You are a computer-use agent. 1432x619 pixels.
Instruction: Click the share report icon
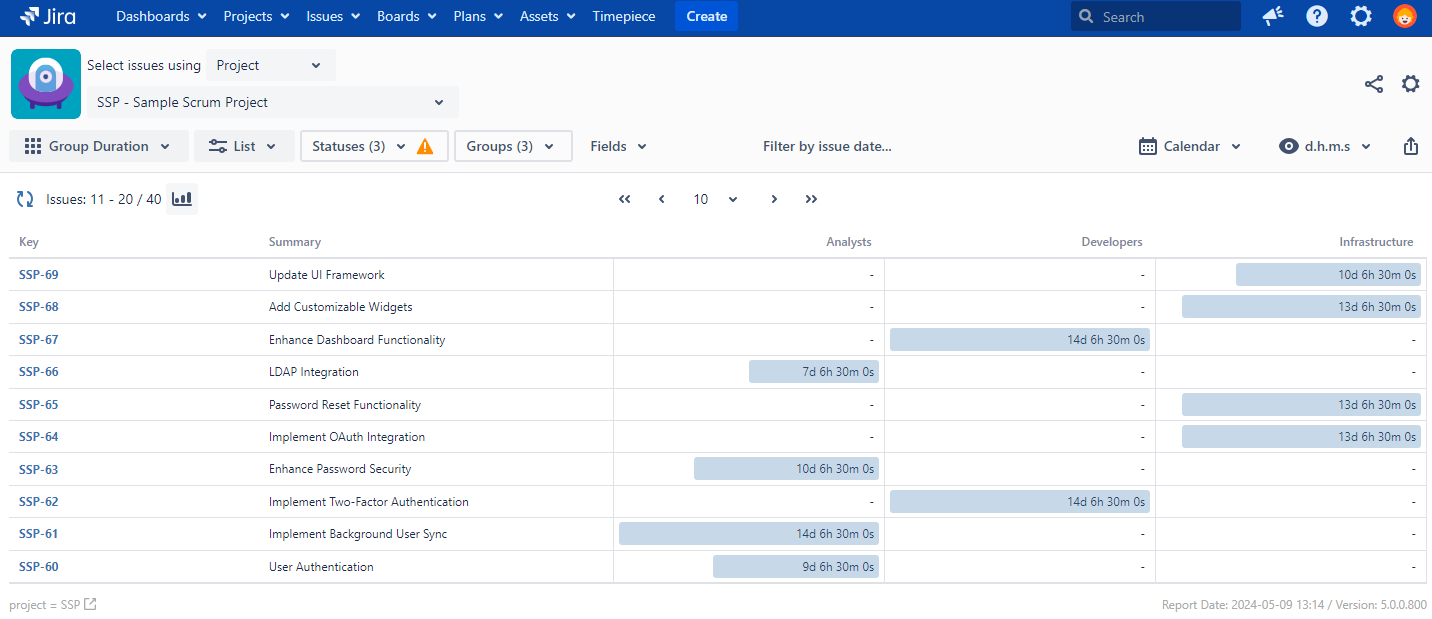1374,84
